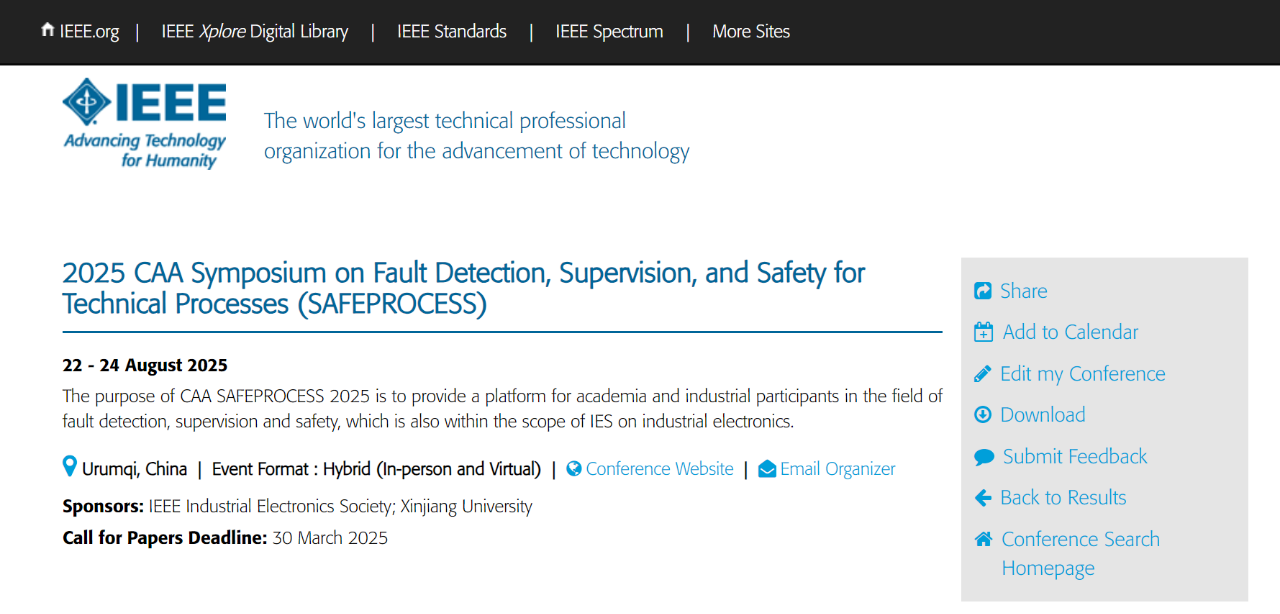1280x614 pixels.
Task: Click the Submit Feedback speech bubble icon
Action: [x=984, y=457]
